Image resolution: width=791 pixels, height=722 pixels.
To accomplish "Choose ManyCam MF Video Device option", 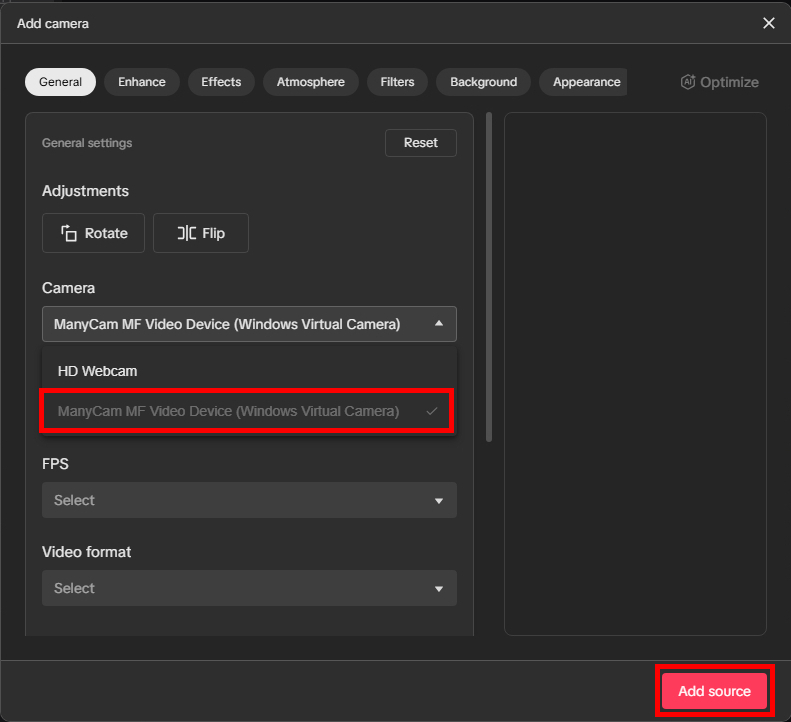I will click(228, 411).
